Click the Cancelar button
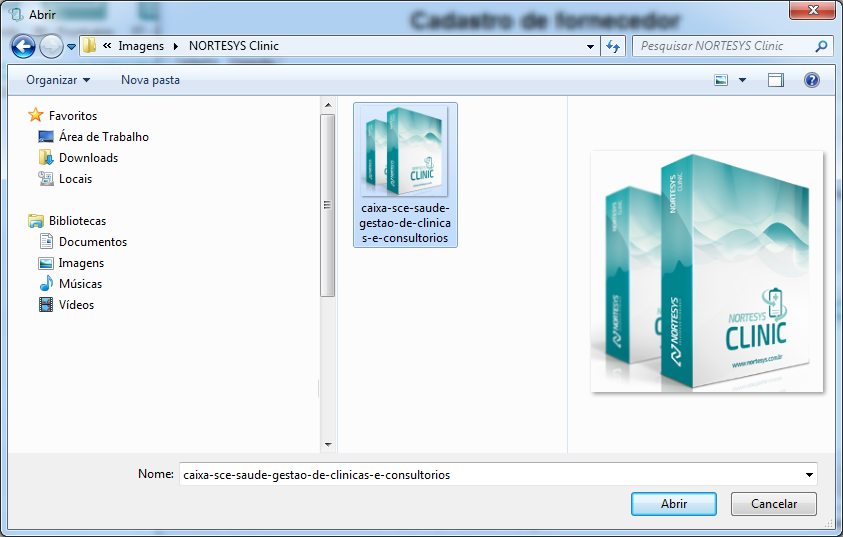The width and height of the screenshot is (843, 537). [774, 504]
